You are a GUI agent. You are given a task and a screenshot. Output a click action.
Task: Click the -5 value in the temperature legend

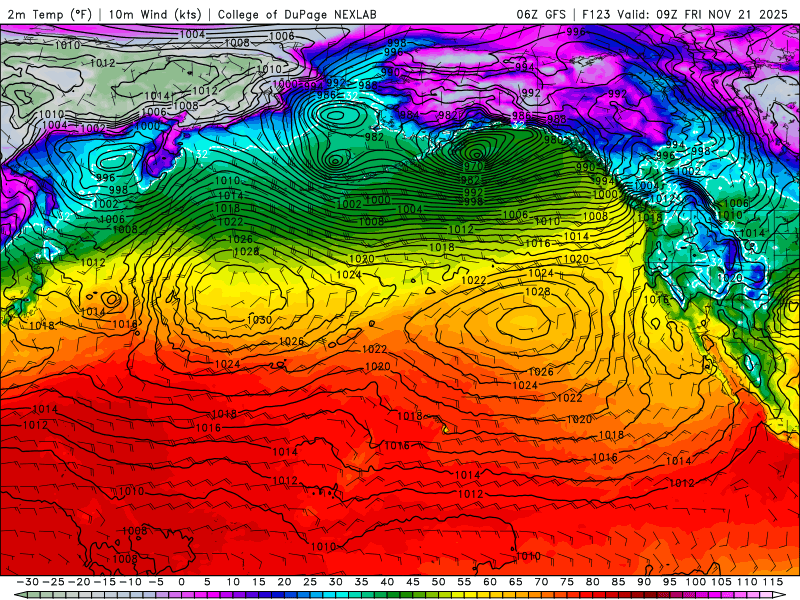[155, 582]
